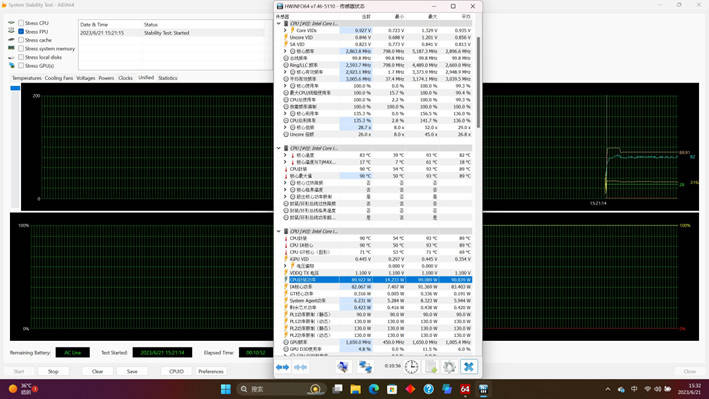The width and height of the screenshot is (709, 399).
Task: Click the HWiNFO clock reset timer icon
Action: (411, 367)
